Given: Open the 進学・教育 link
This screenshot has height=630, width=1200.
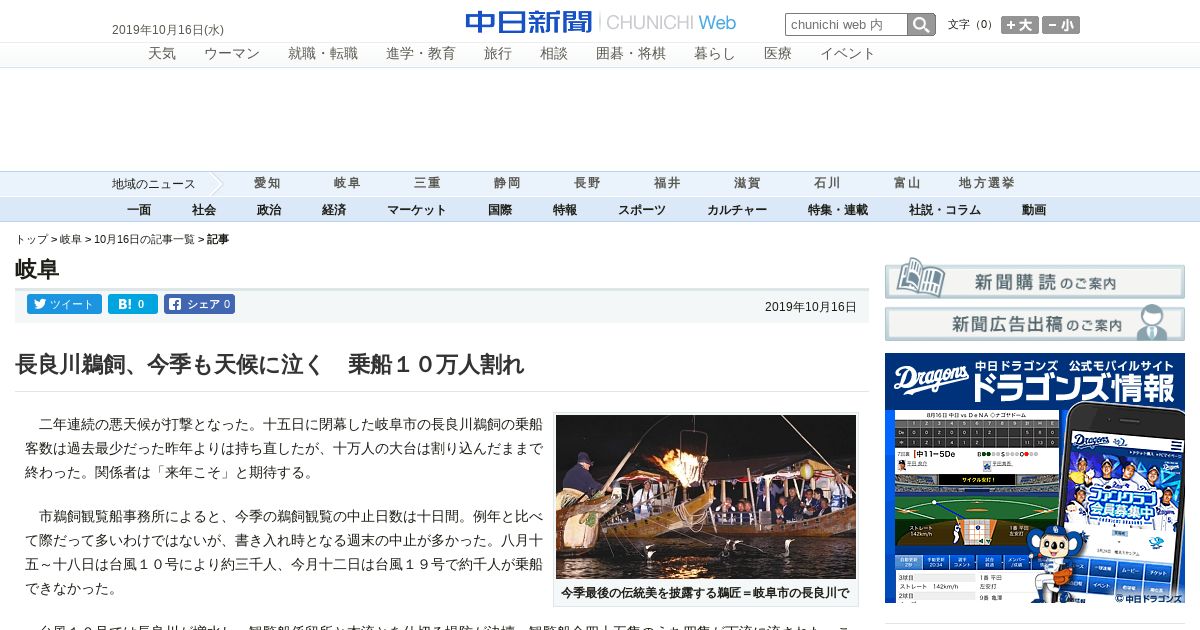Looking at the screenshot, I should click(x=421, y=54).
